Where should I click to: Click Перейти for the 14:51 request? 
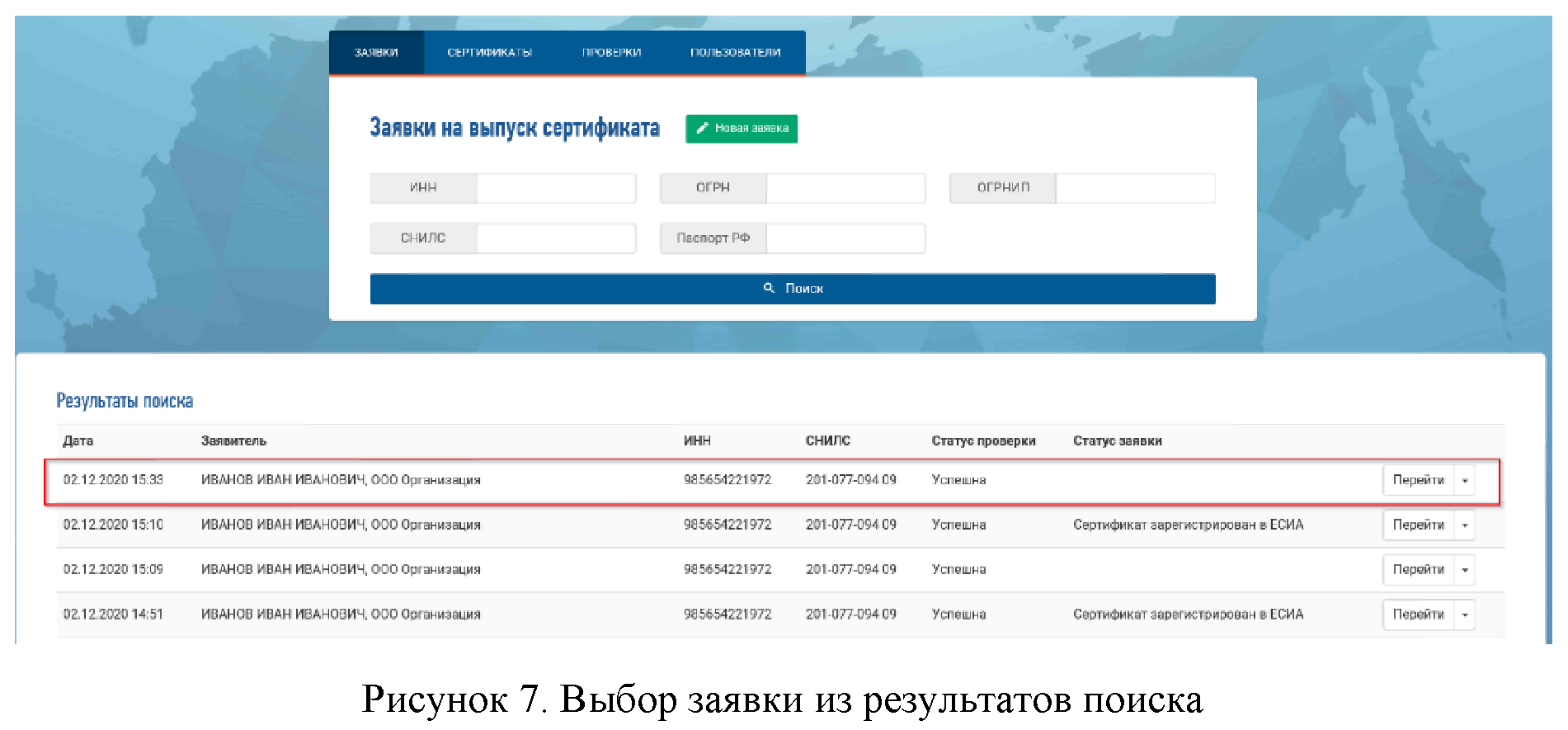pyautogui.click(x=1418, y=615)
